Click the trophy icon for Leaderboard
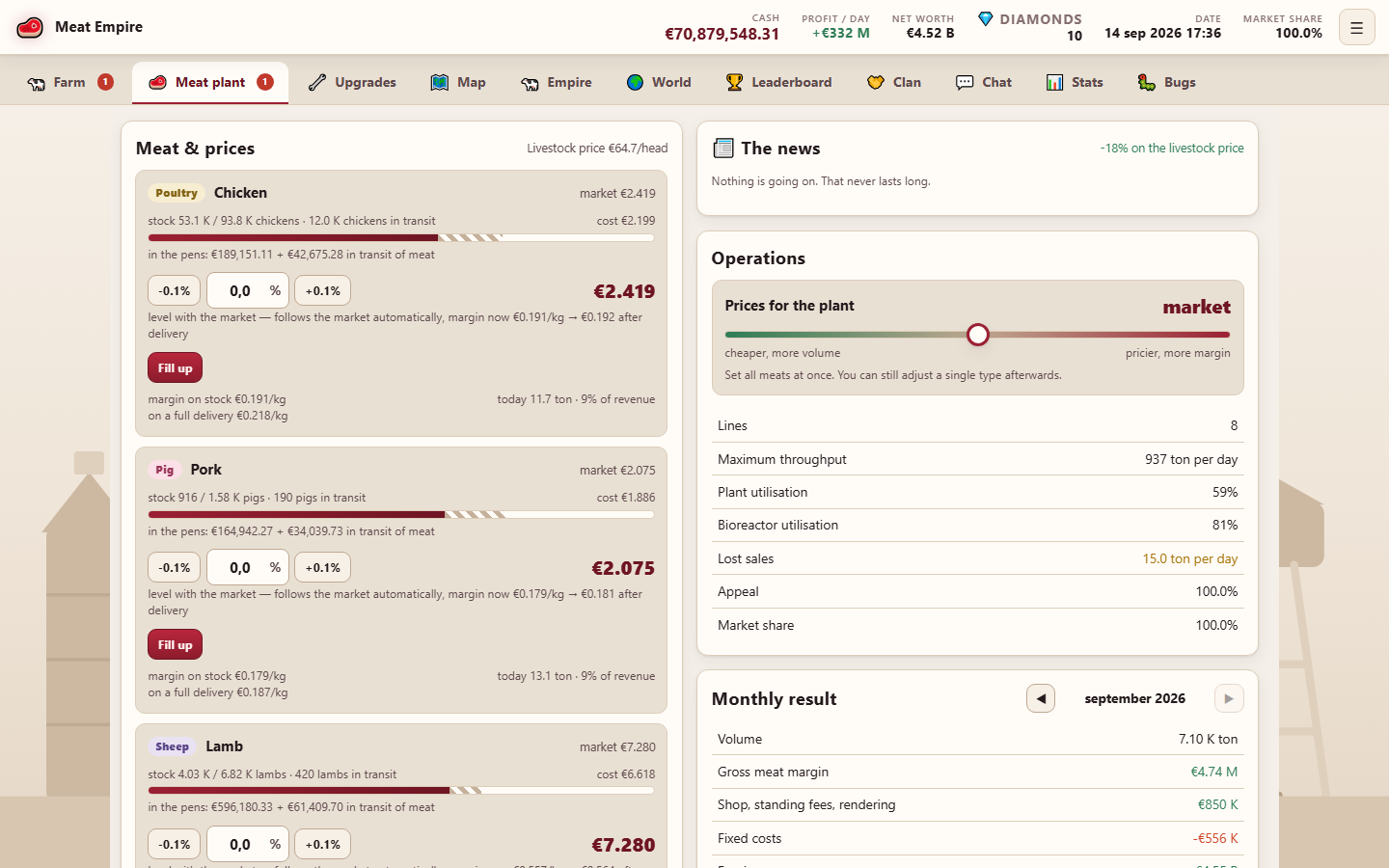 point(734,83)
